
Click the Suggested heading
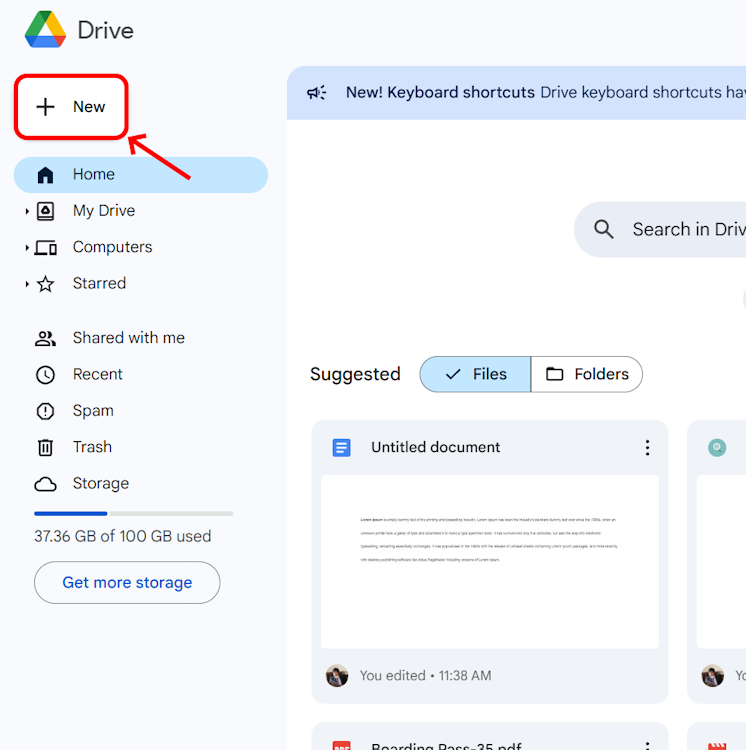pyautogui.click(x=355, y=375)
